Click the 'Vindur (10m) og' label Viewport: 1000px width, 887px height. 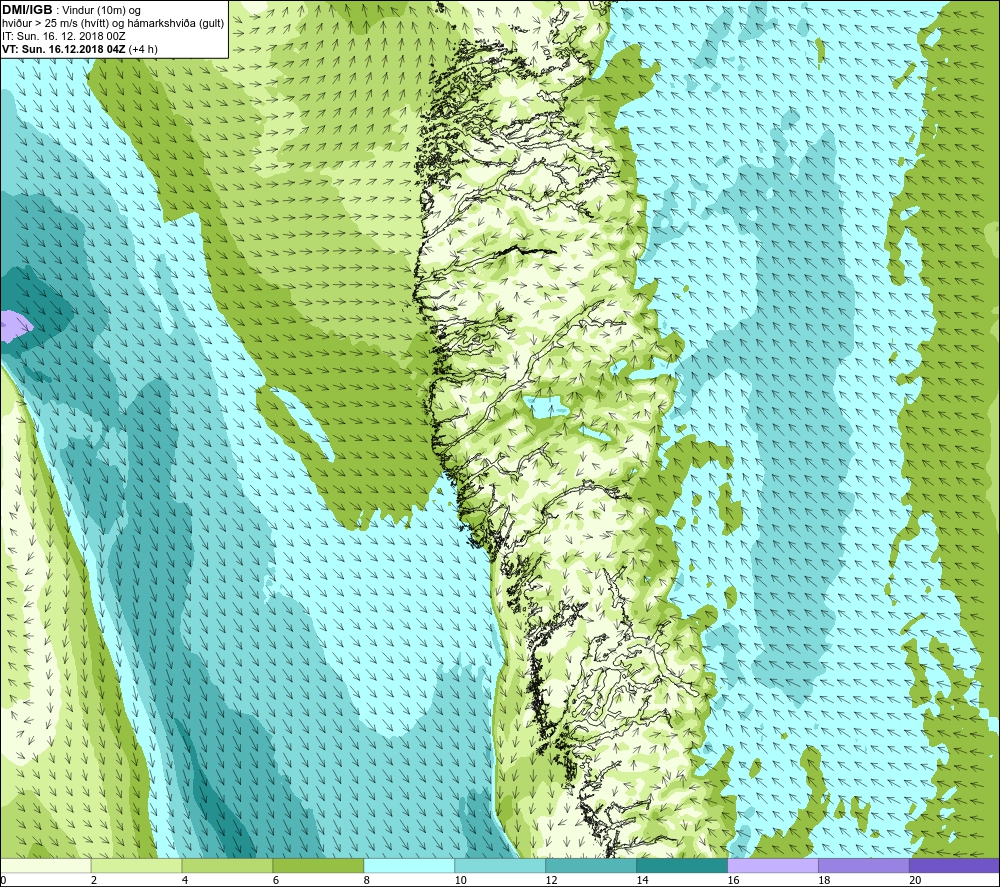(101, 10)
